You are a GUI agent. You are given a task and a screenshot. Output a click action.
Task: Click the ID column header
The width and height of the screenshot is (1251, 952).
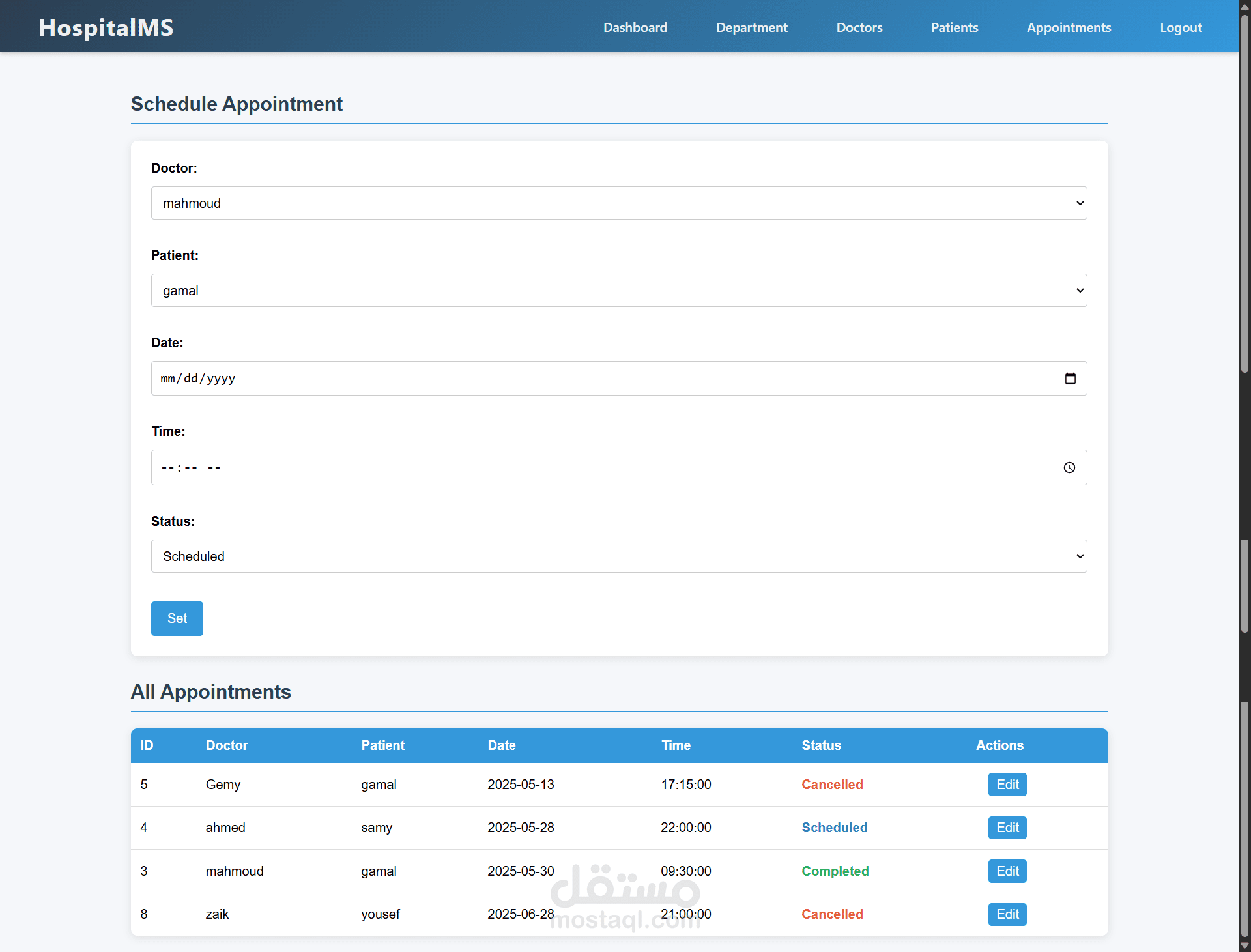coord(147,745)
